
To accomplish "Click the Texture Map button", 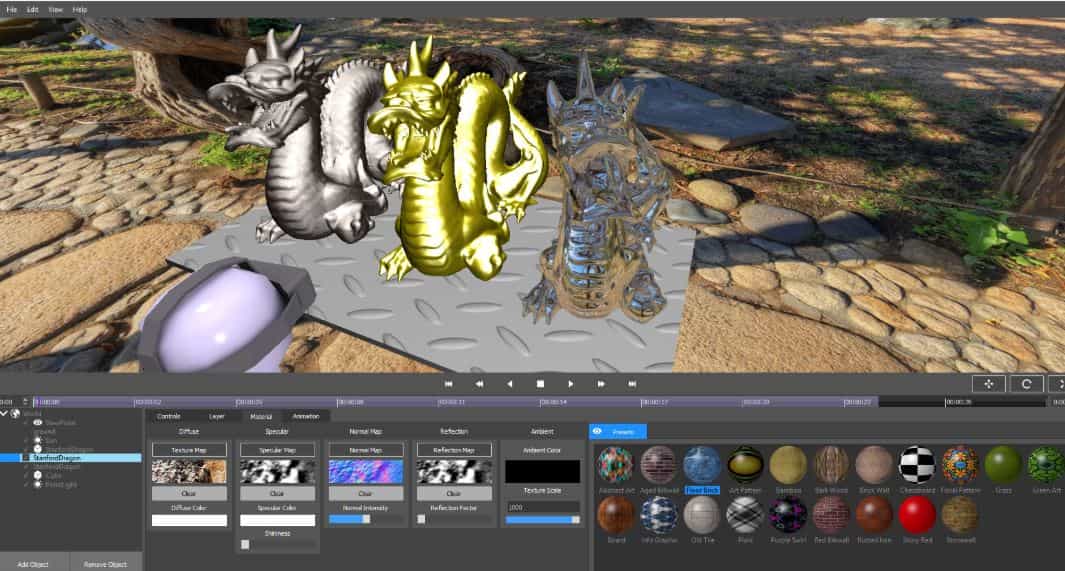I will click(189, 450).
